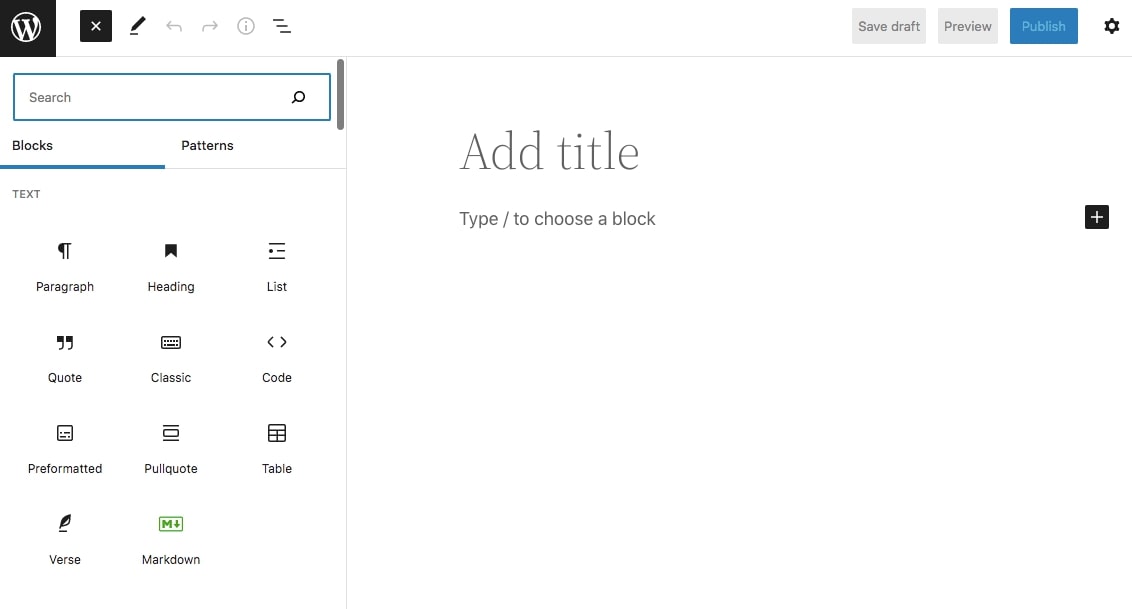Insert a Pullquote block

171,448
